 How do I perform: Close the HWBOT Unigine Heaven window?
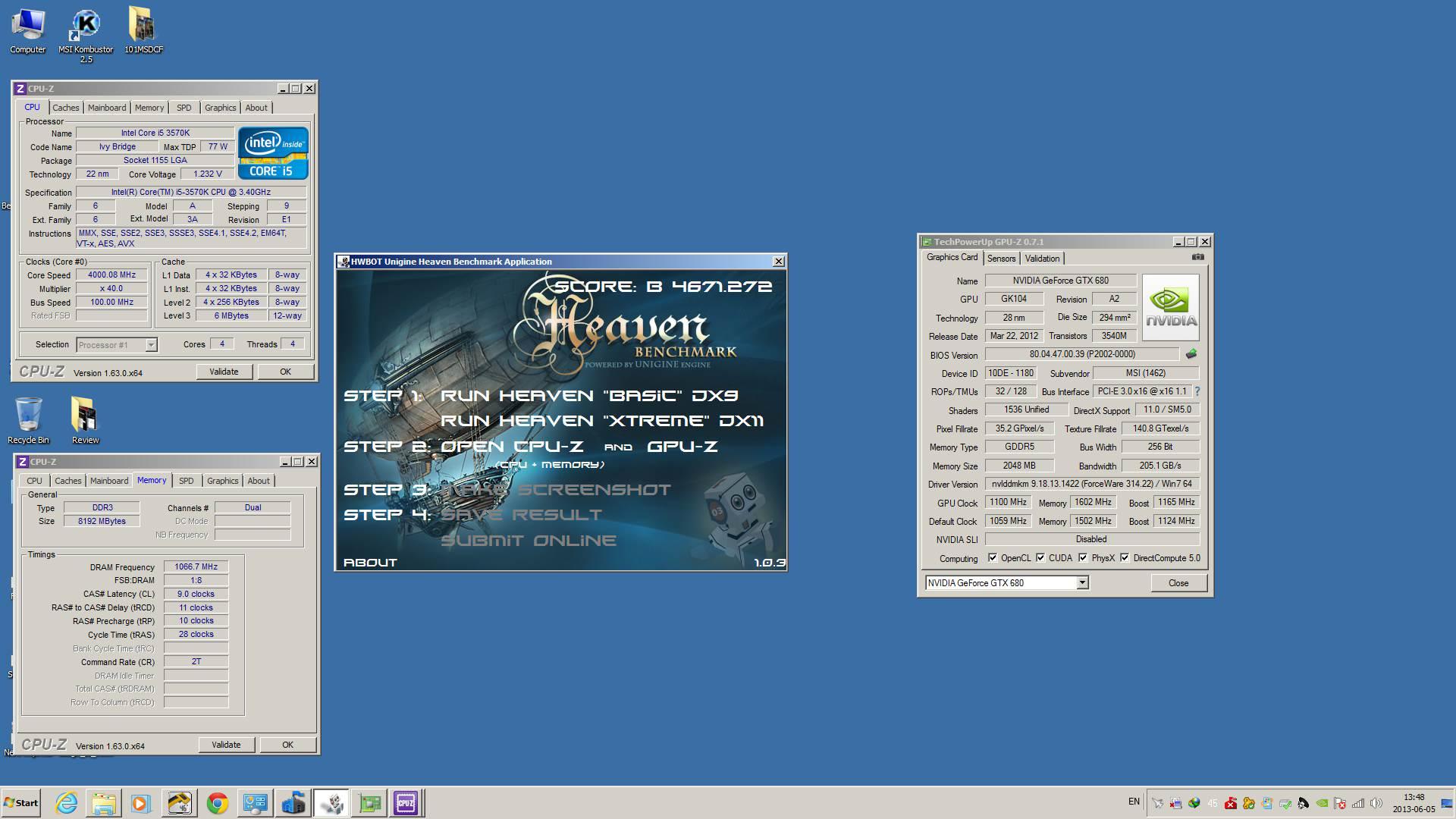click(x=778, y=261)
